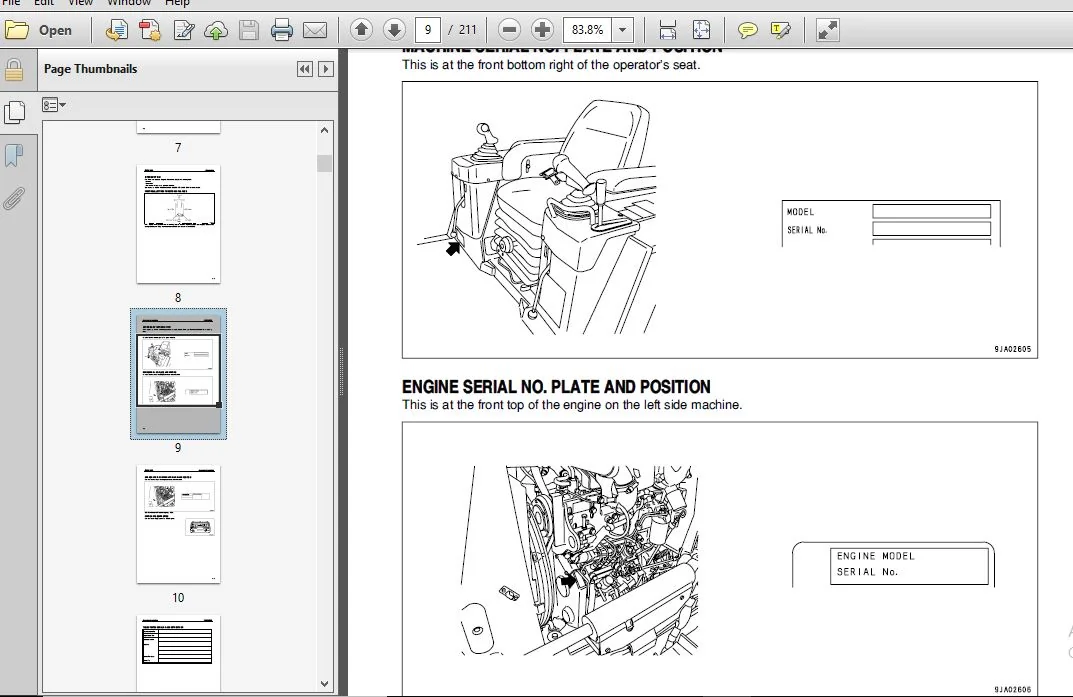This screenshot has width=1073, height=697.
Task: Click the Open folder icon
Action: pyautogui.click(x=16, y=30)
